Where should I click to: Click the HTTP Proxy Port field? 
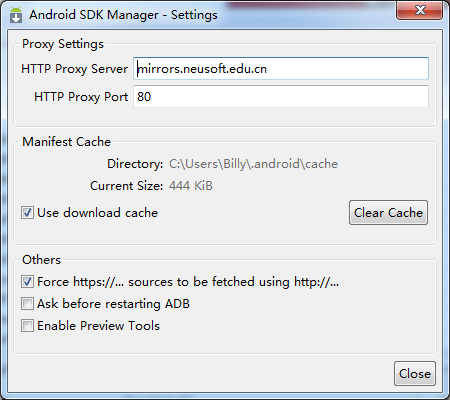281,97
